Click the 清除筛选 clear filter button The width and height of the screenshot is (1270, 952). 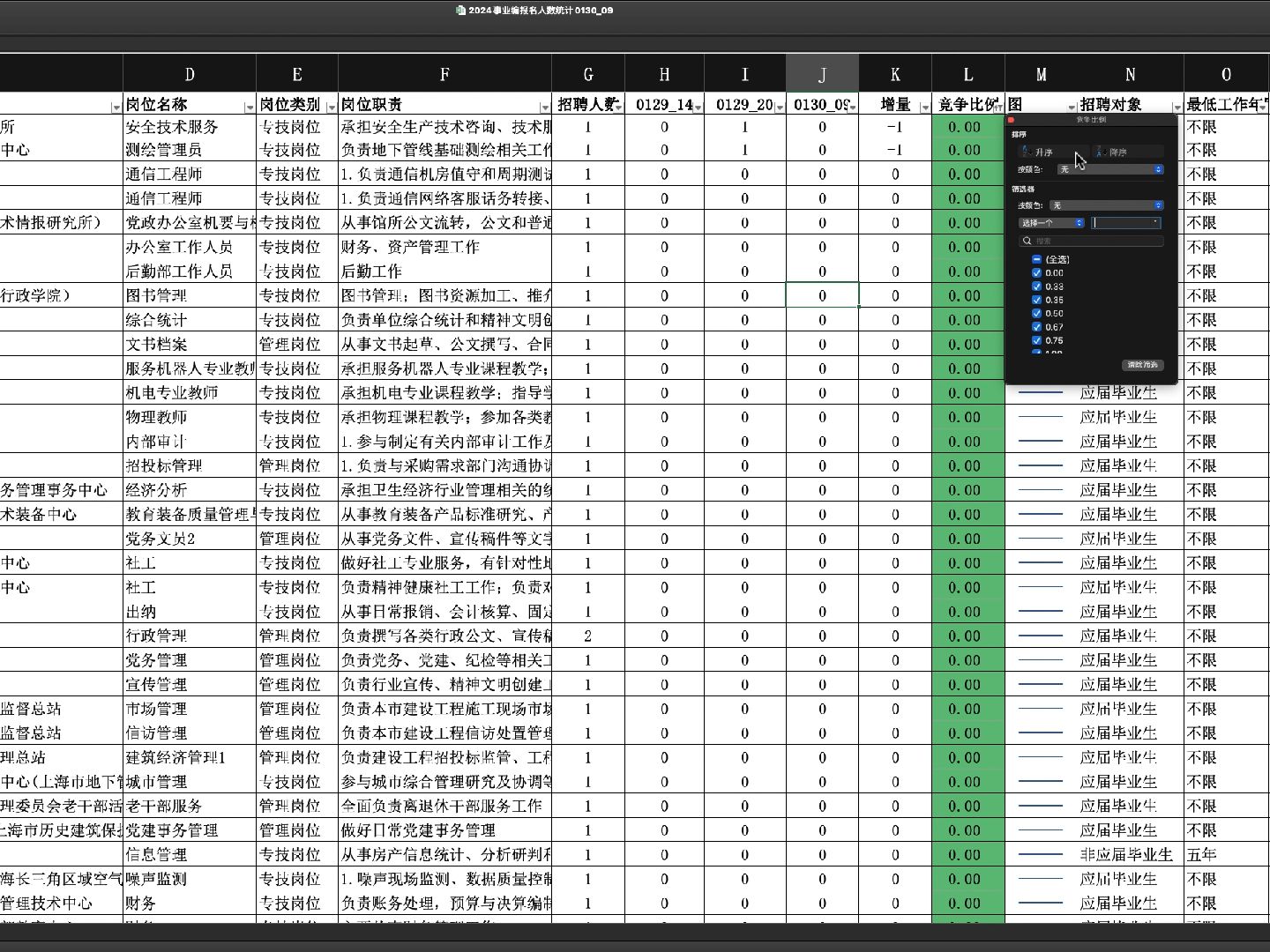tap(1142, 365)
